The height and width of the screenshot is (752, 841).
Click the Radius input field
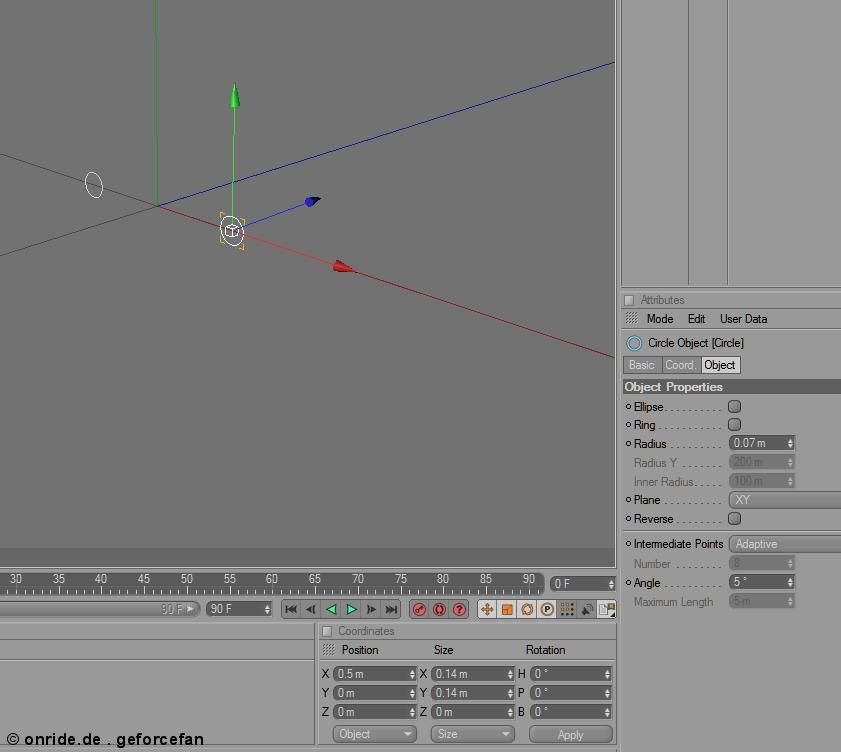(x=762, y=443)
